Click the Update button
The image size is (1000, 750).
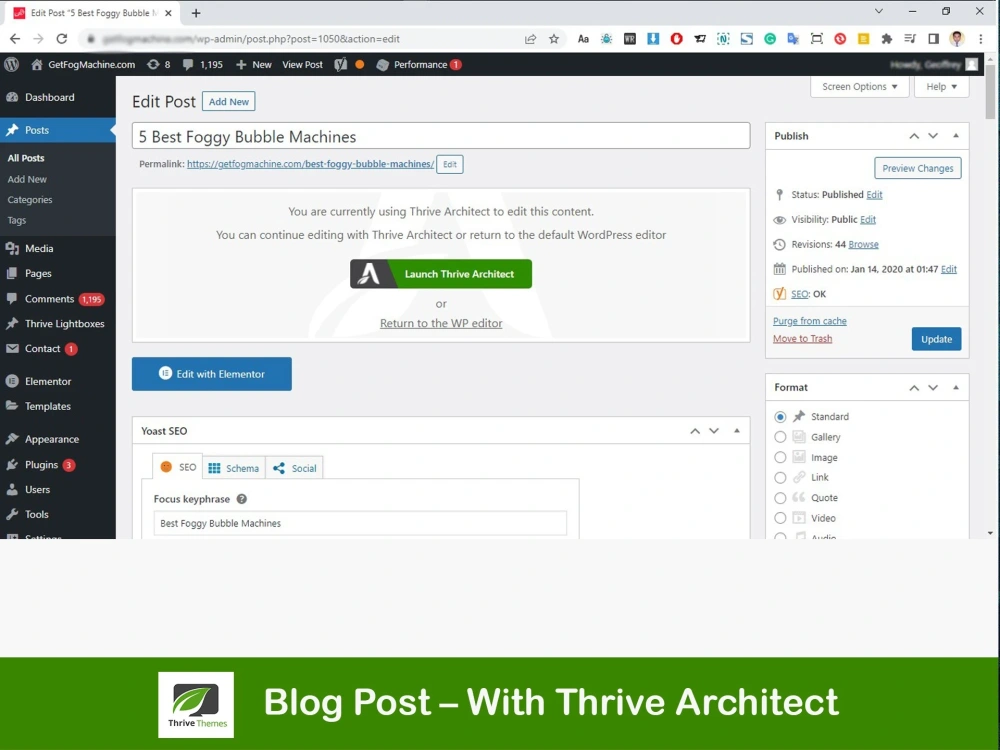click(936, 339)
